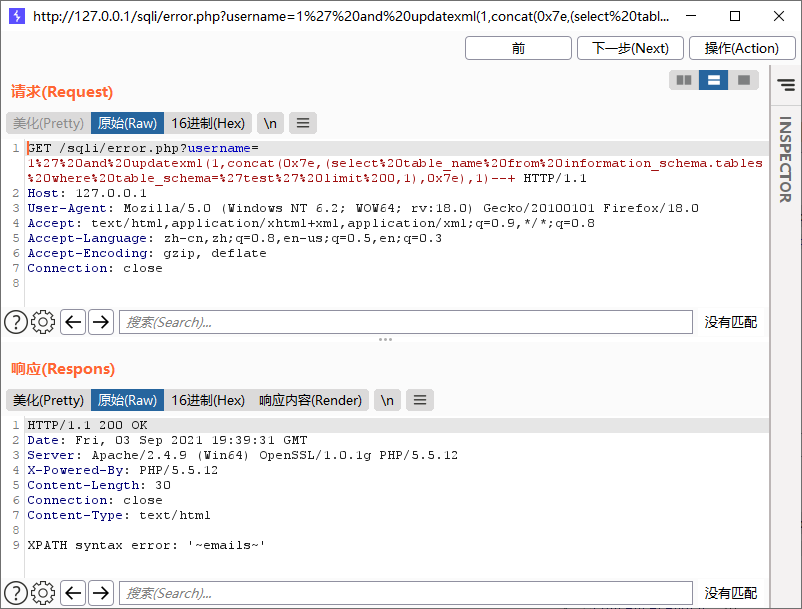Open request search settings gear
This screenshot has height=609, width=802.
click(x=43, y=322)
